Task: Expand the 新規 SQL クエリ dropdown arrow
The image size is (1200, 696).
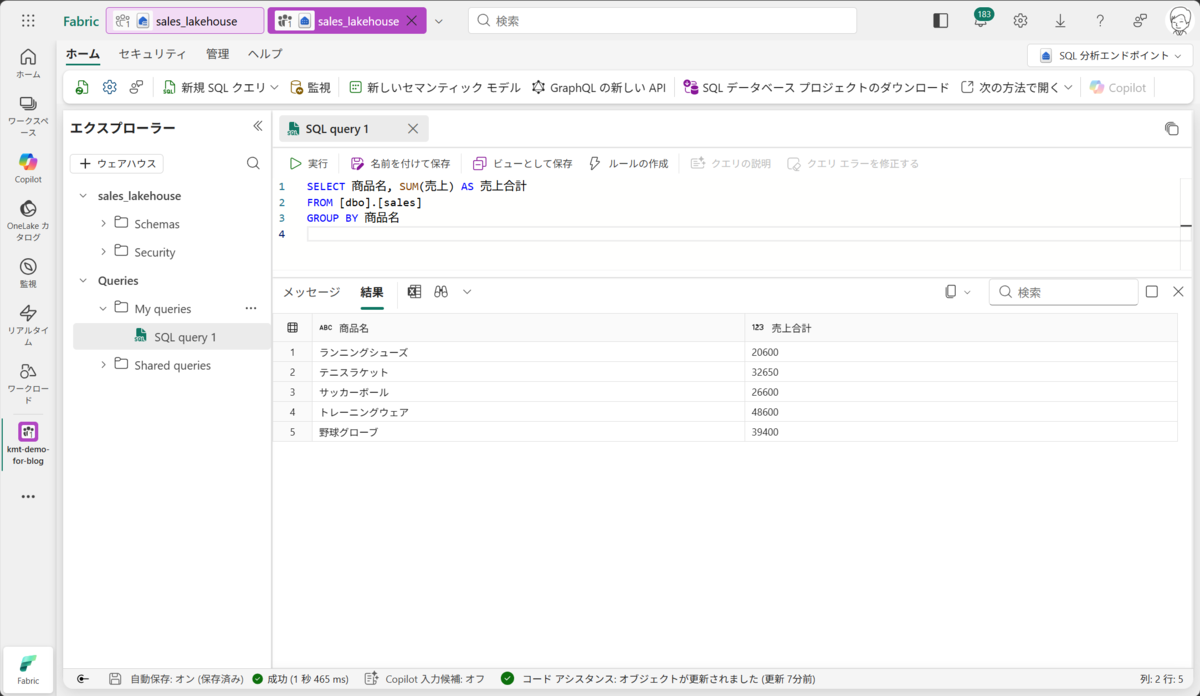Action: point(275,88)
